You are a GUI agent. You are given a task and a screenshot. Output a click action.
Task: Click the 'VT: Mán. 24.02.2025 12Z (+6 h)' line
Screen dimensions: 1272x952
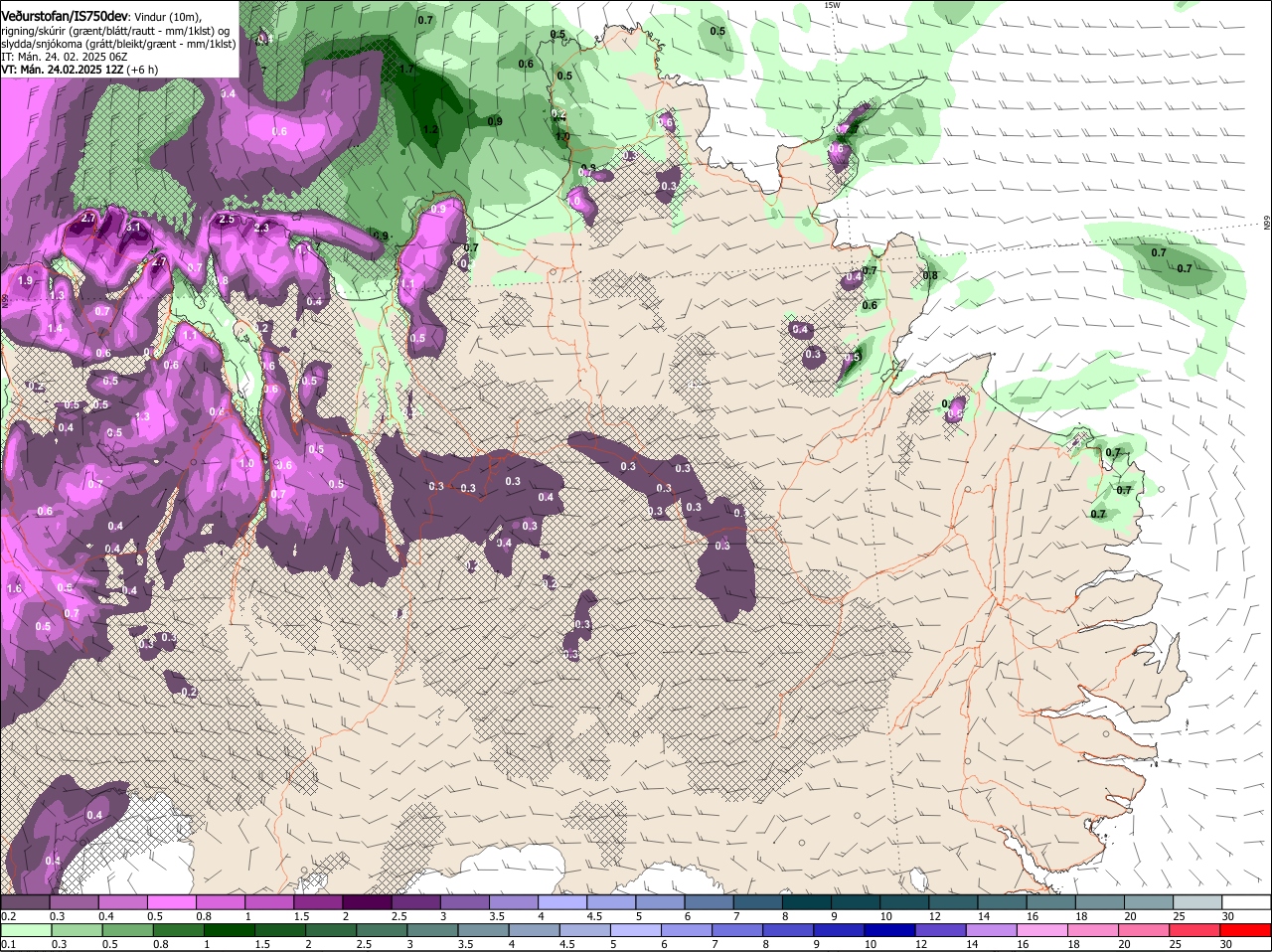[79, 70]
